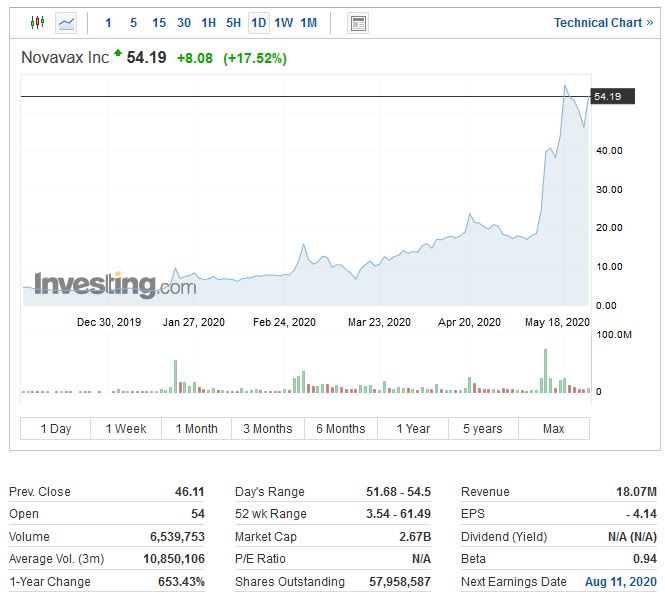Show the Max range
Viewport: 665px width, 603px height.
point(553,429)
